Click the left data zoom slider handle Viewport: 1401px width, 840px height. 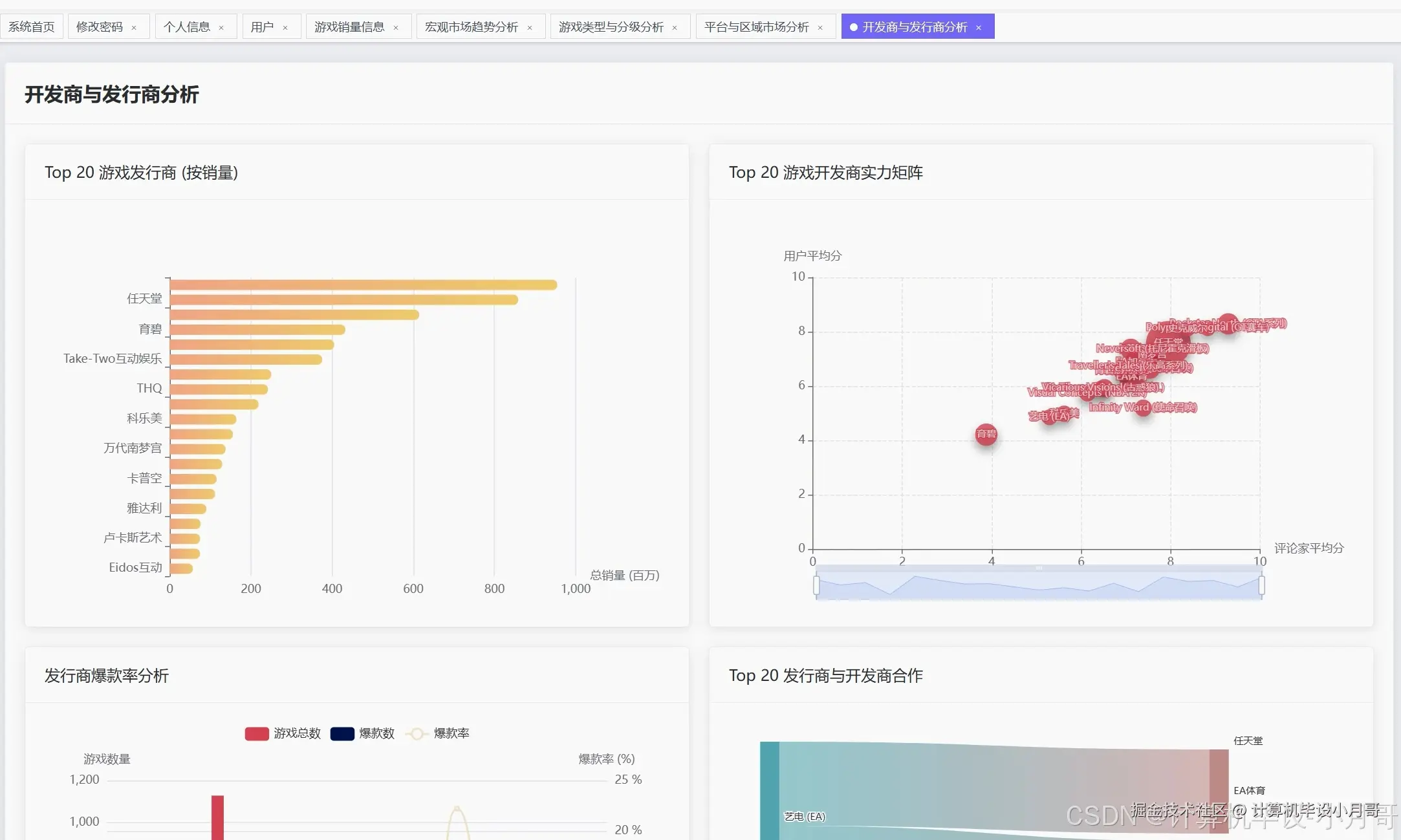pyautogui.click(x=816, y=585)
